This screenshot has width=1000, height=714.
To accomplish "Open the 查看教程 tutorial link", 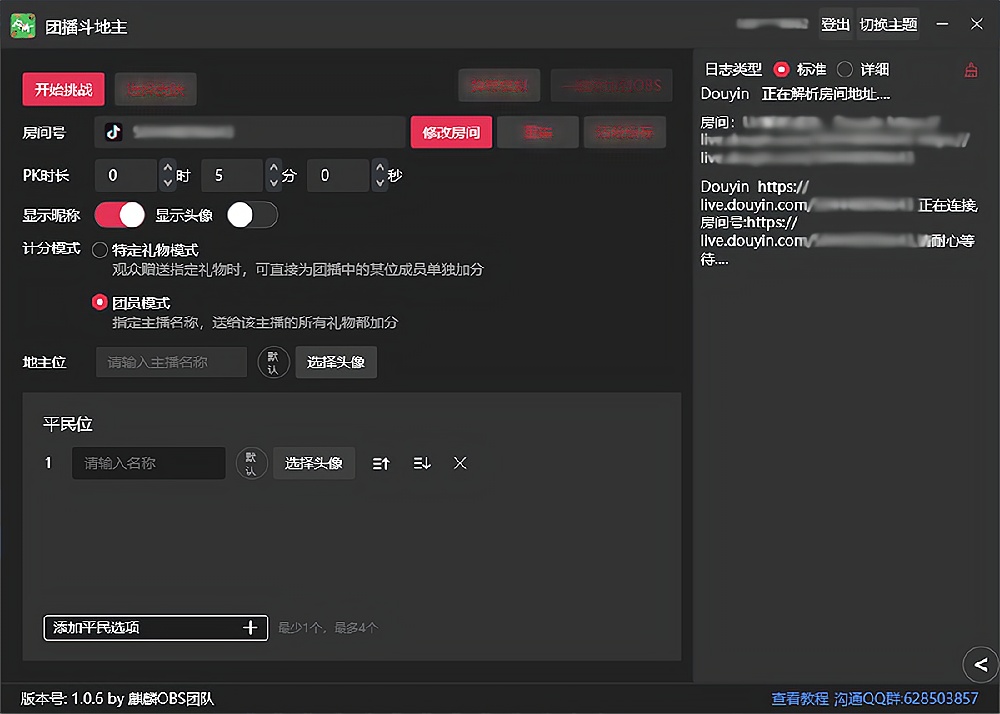I will [800, 698].
